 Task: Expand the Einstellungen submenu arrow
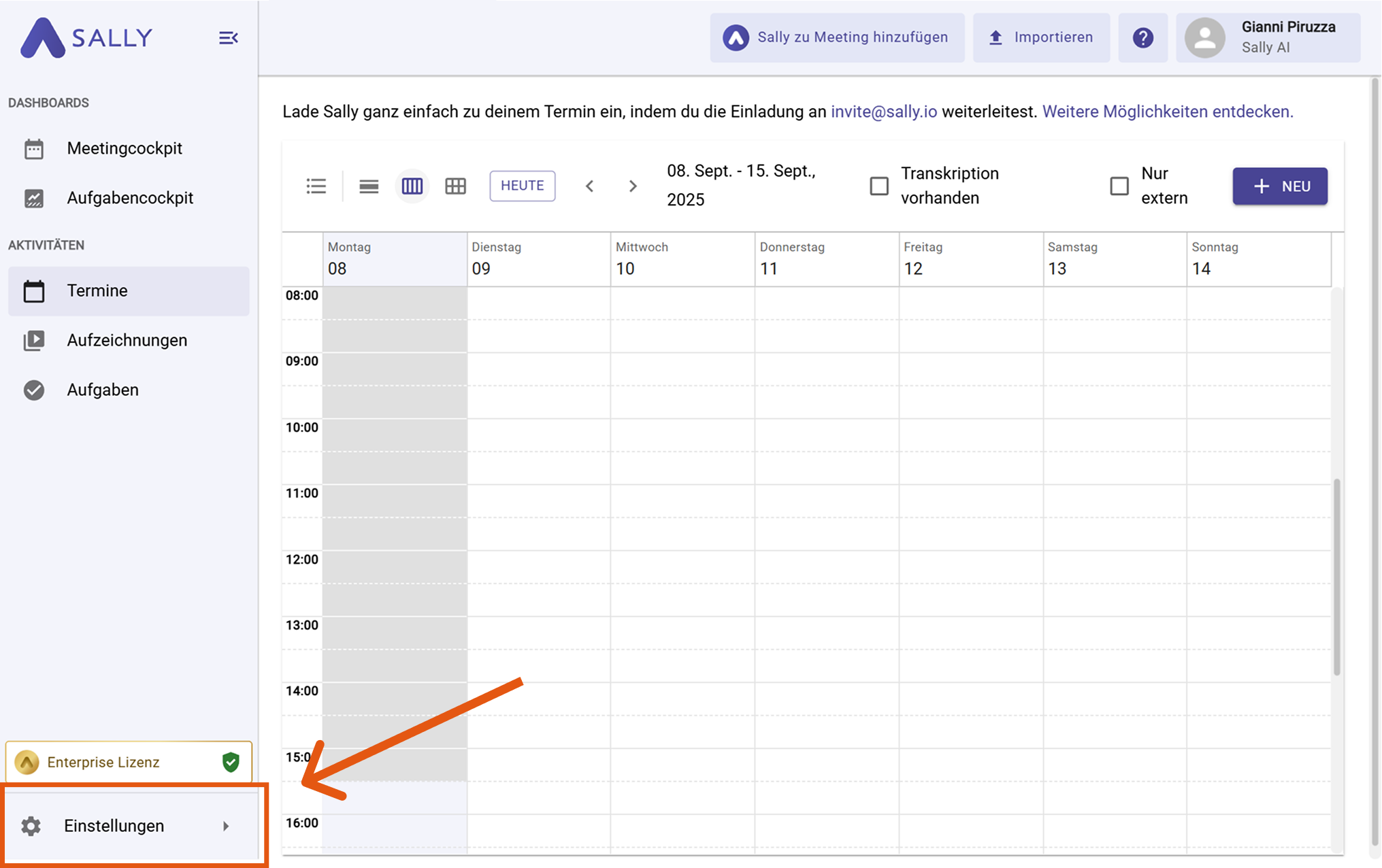(226, 826)
